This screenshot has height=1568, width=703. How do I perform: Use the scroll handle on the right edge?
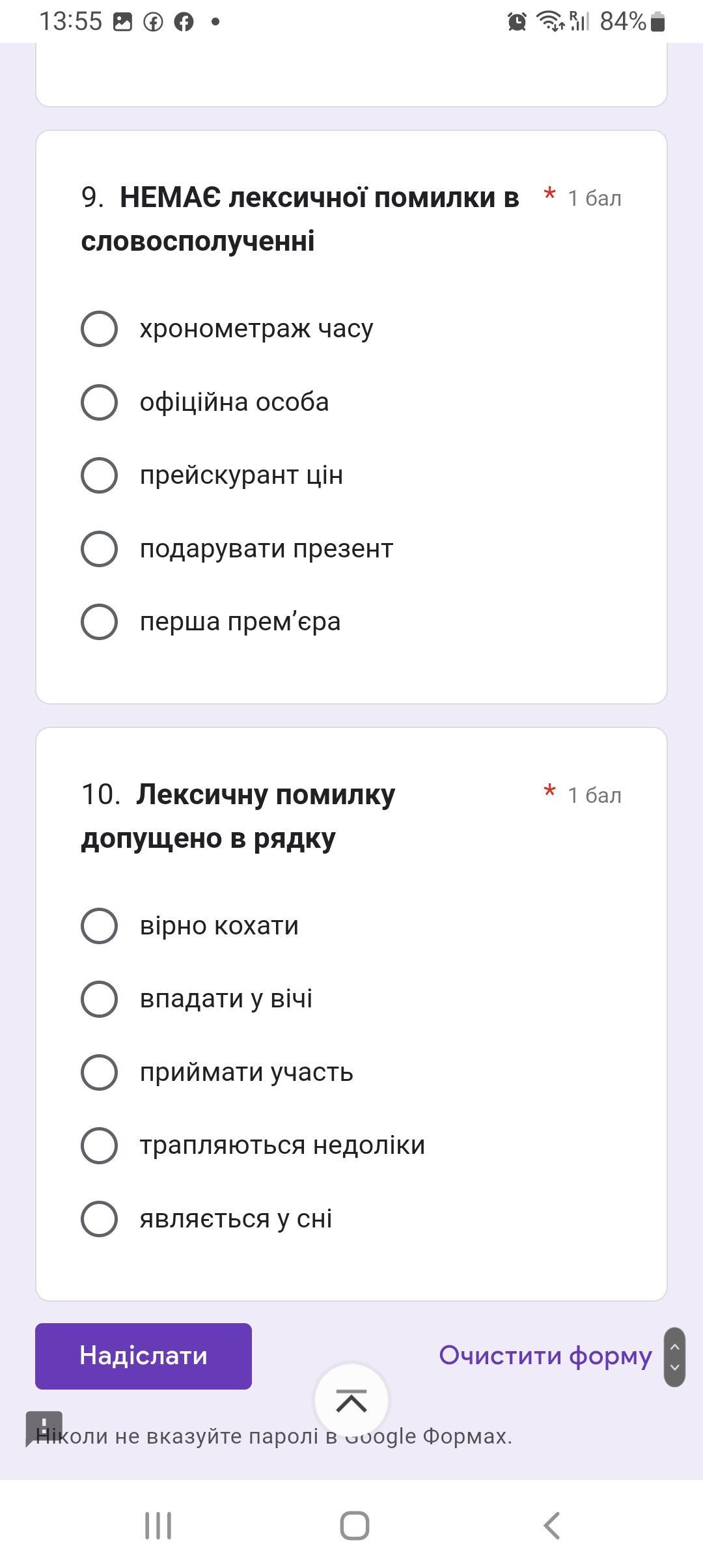(674, 1357)
